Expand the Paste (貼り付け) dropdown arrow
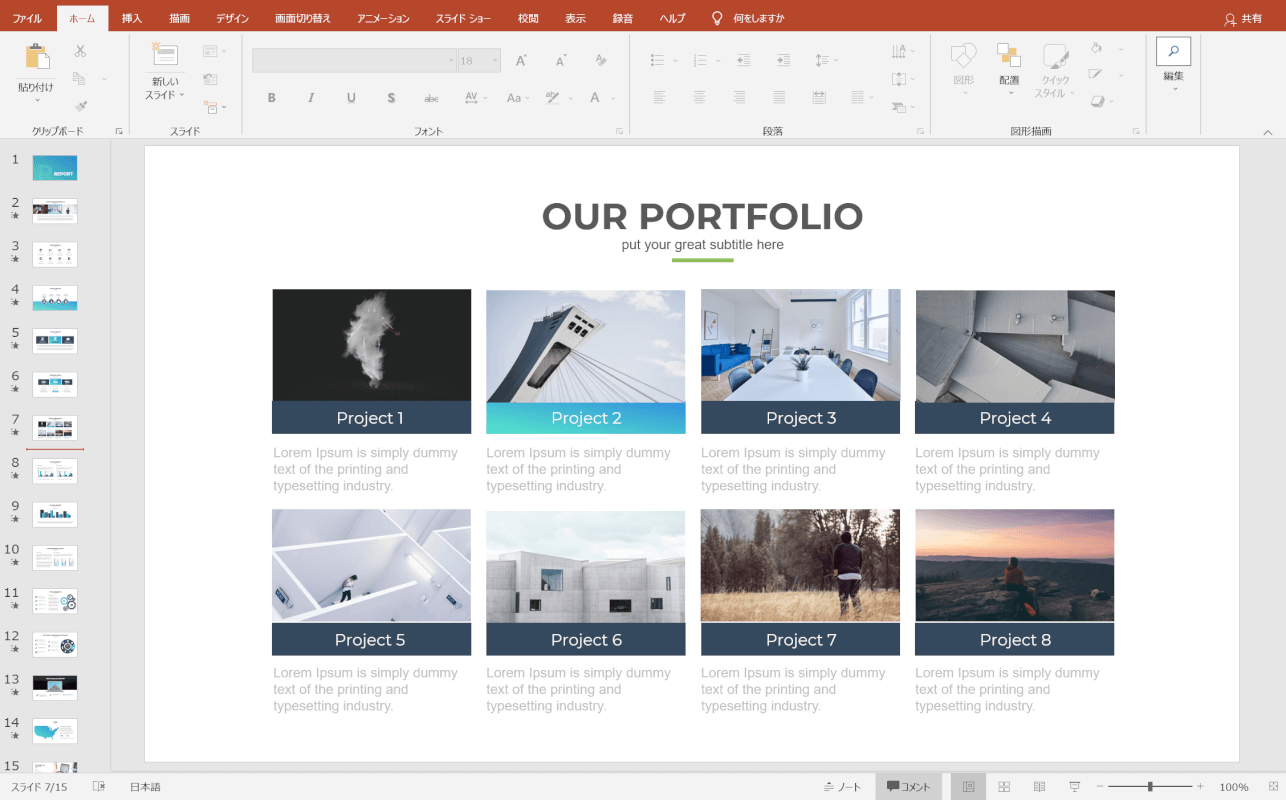The width and height of the screenshot is (1286, 800). pos(37,100)
